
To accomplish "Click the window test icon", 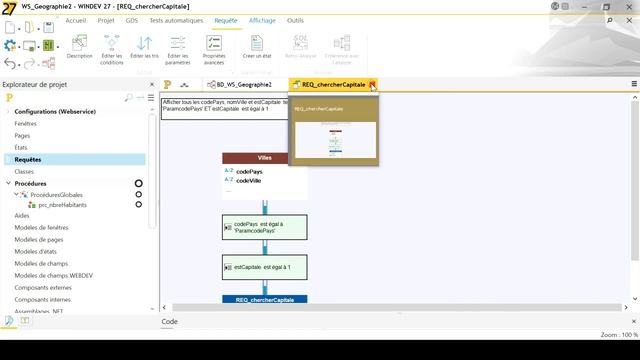I will [29, 46].
